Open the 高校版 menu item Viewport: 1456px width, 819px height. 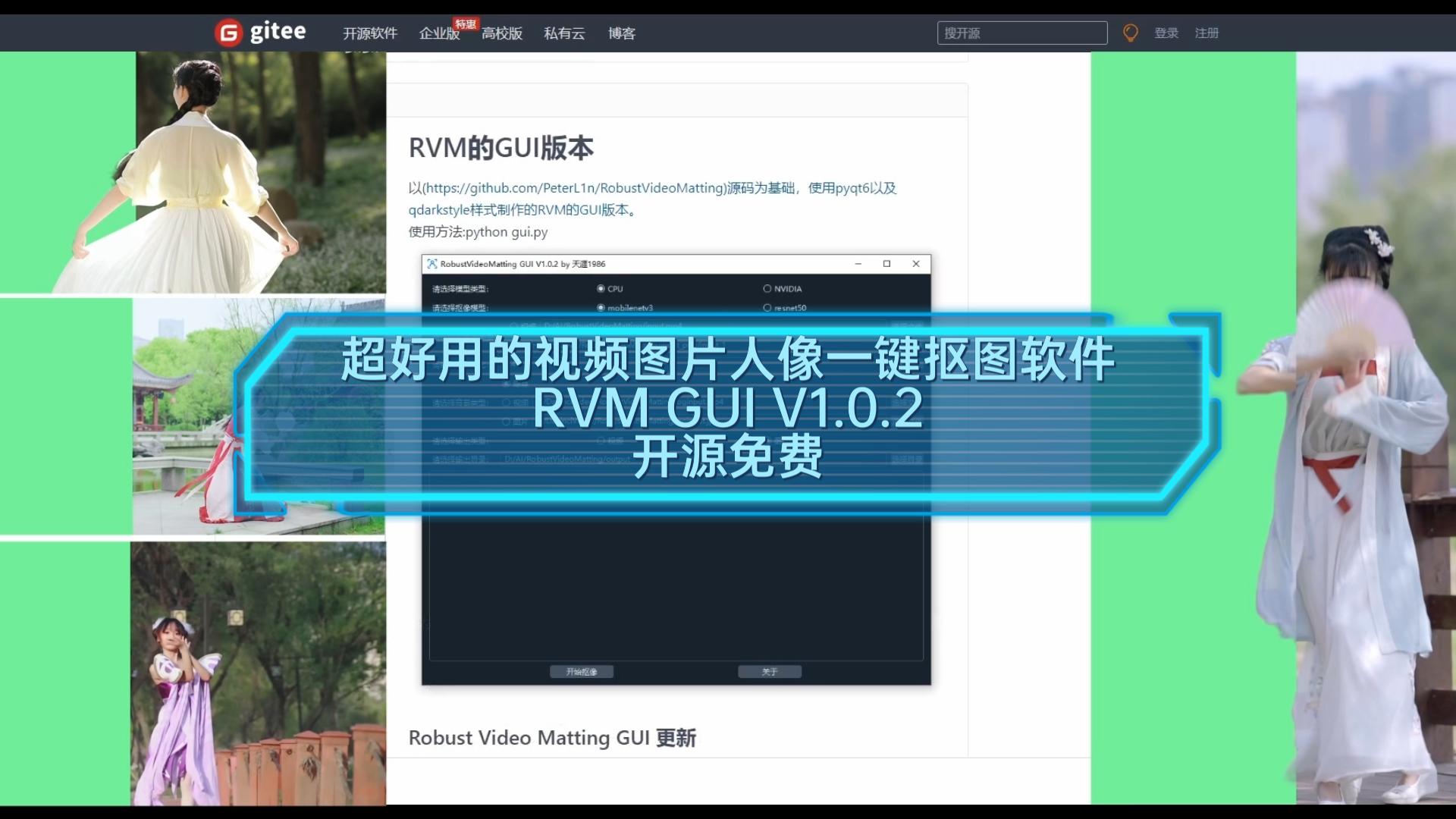pos(502,33)
